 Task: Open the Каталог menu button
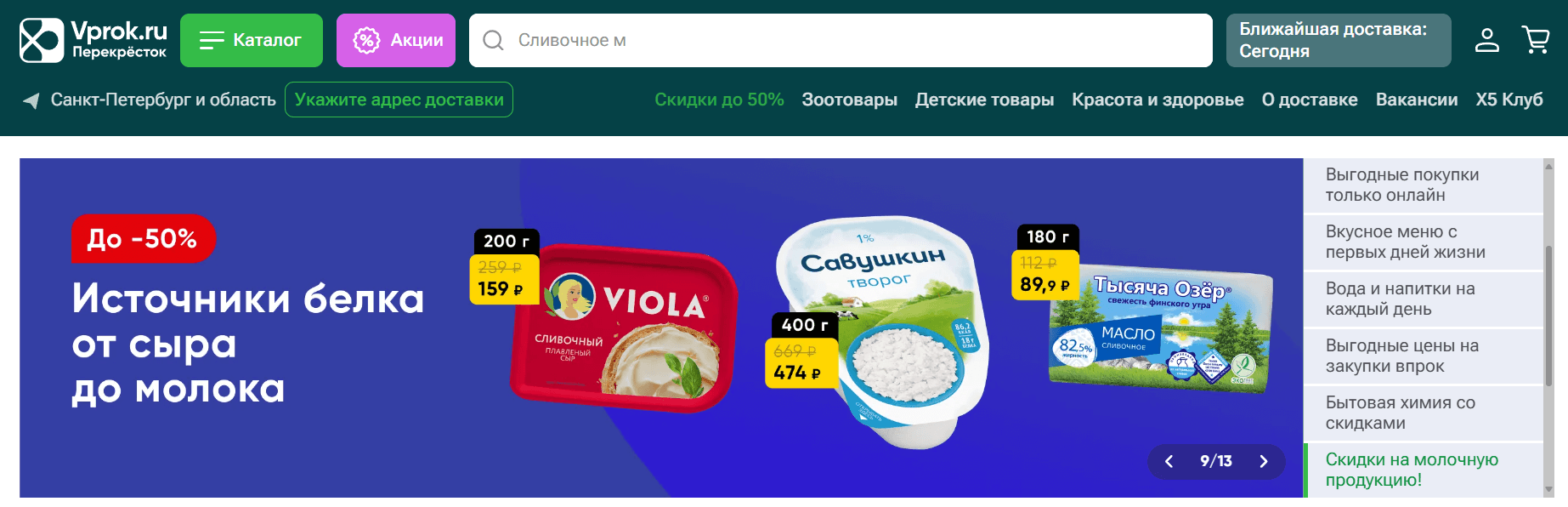click(x=252, y=40)
